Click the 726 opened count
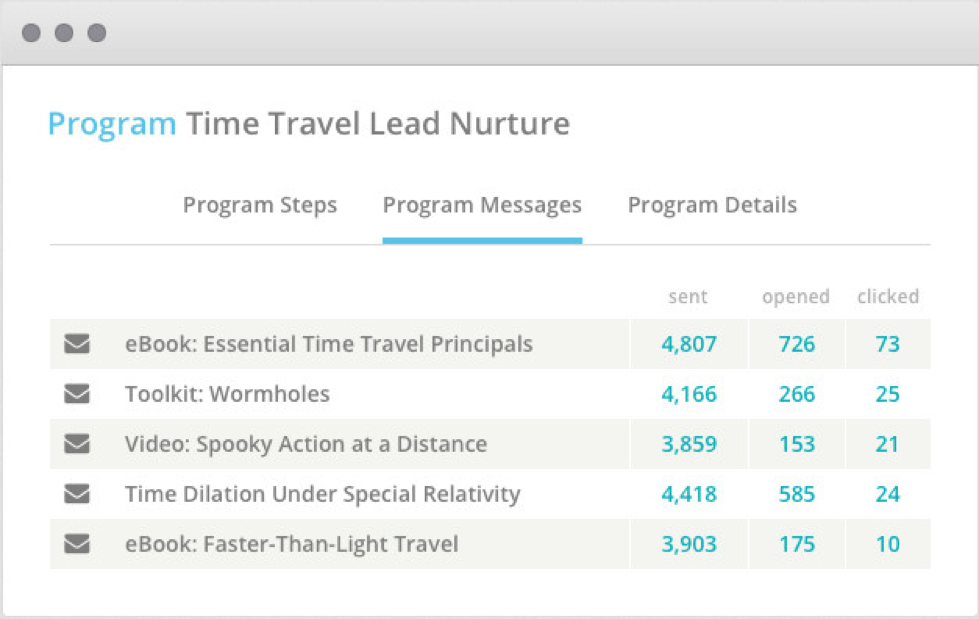The height and width of the screenshot is (619, 979). coord(797,344)
